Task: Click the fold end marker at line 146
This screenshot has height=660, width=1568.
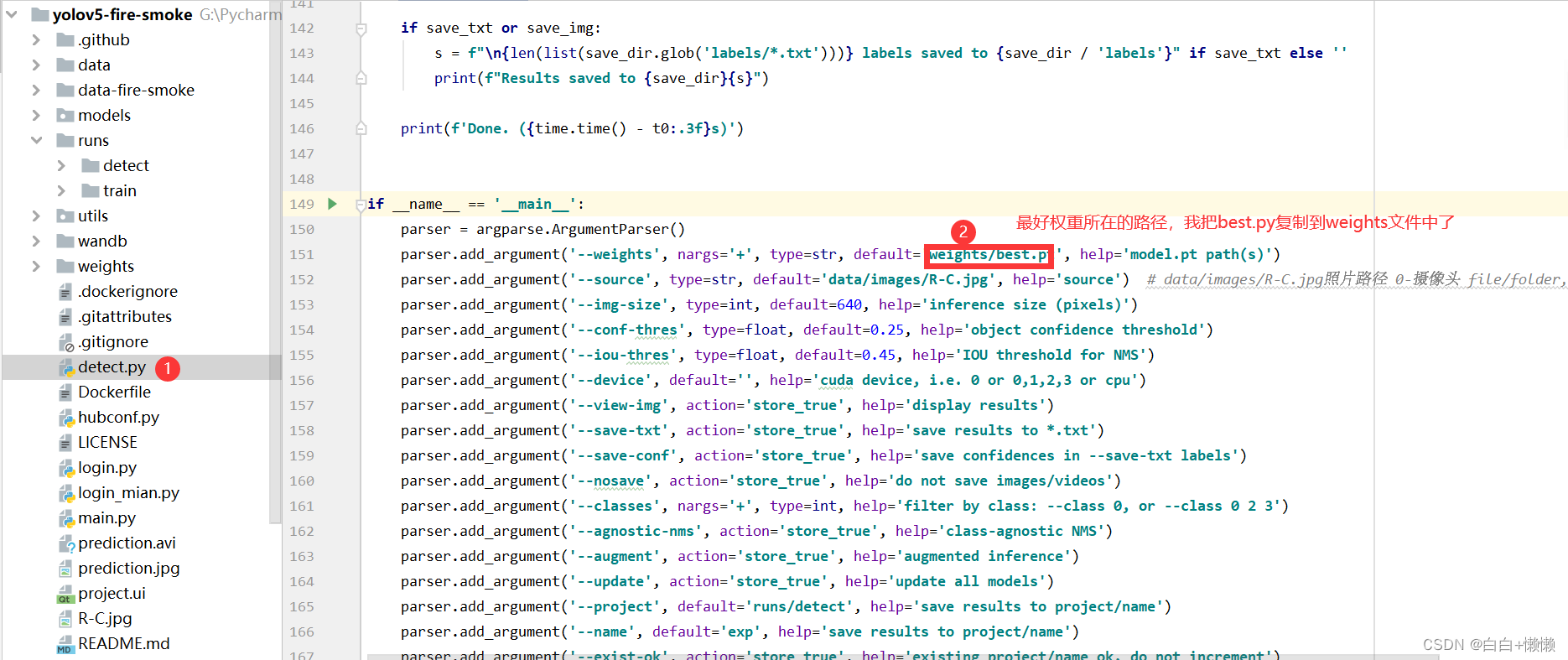Action: tap(361, 128)
